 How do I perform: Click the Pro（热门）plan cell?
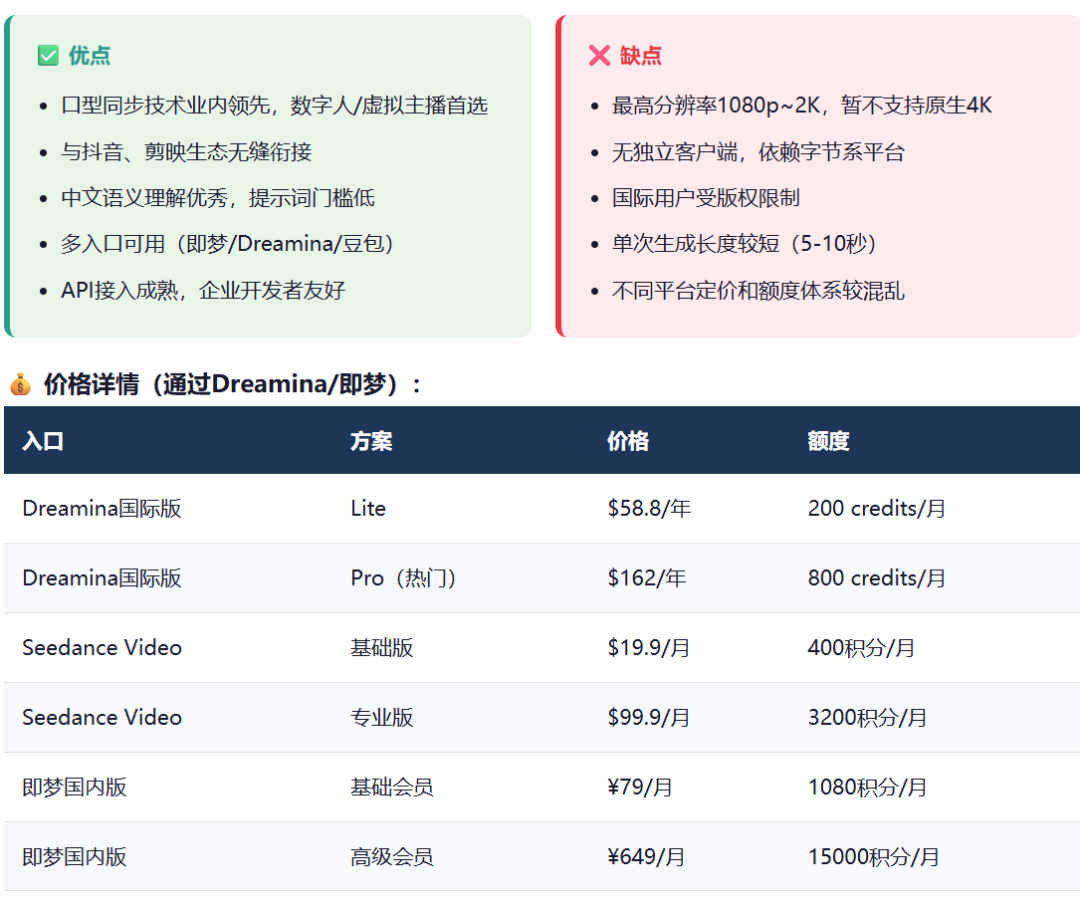pyautogui.click(x=404, y=578)
